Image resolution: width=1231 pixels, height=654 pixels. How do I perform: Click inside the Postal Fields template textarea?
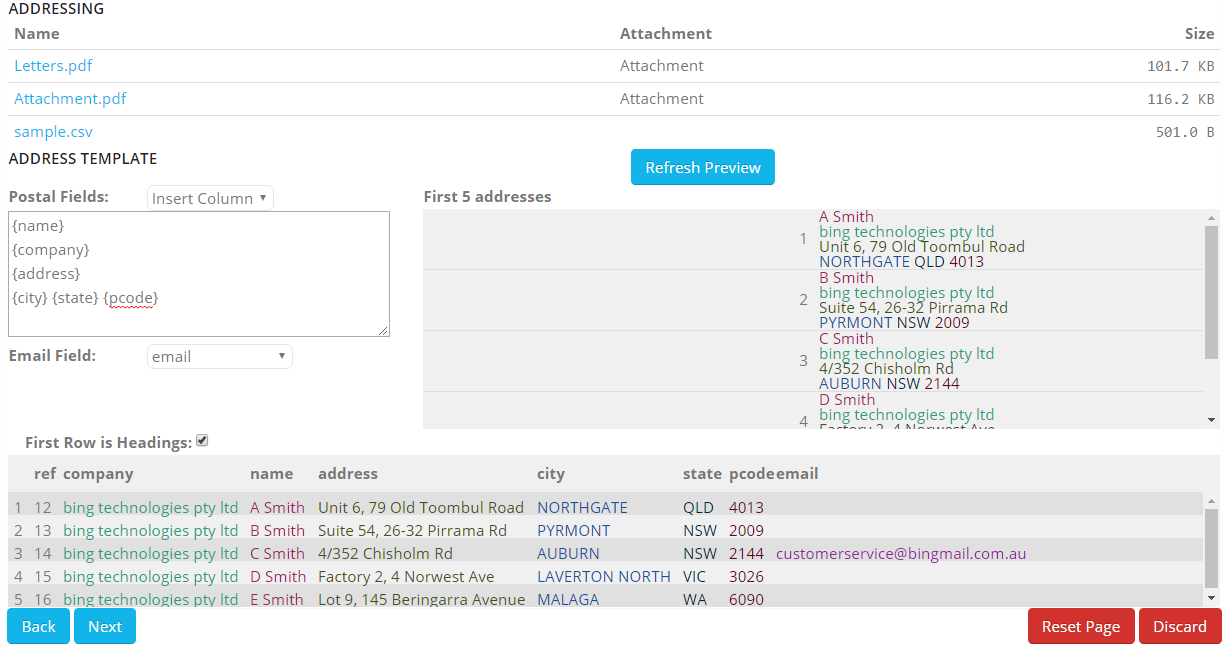[x=199, y=274]
